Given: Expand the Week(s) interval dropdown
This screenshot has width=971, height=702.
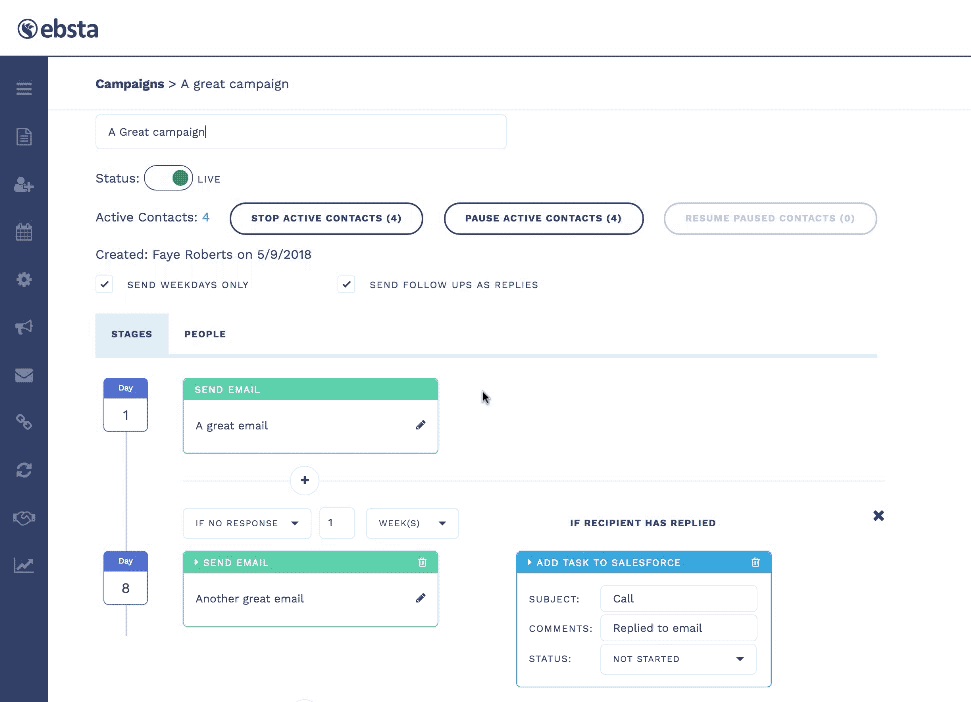Looking at the screenshot, I should coord(412,523).
